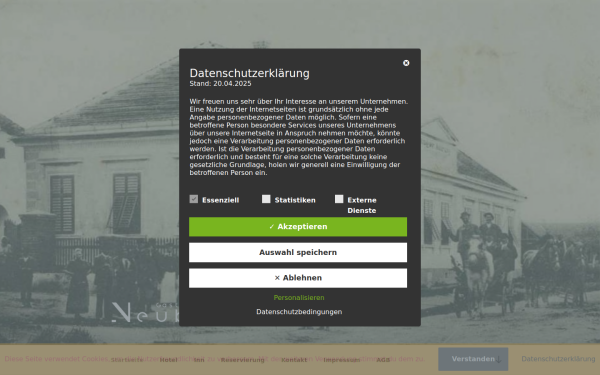Click the Datenschutzerklärung dialog heading
600x375 pixels.
point(249,73)
